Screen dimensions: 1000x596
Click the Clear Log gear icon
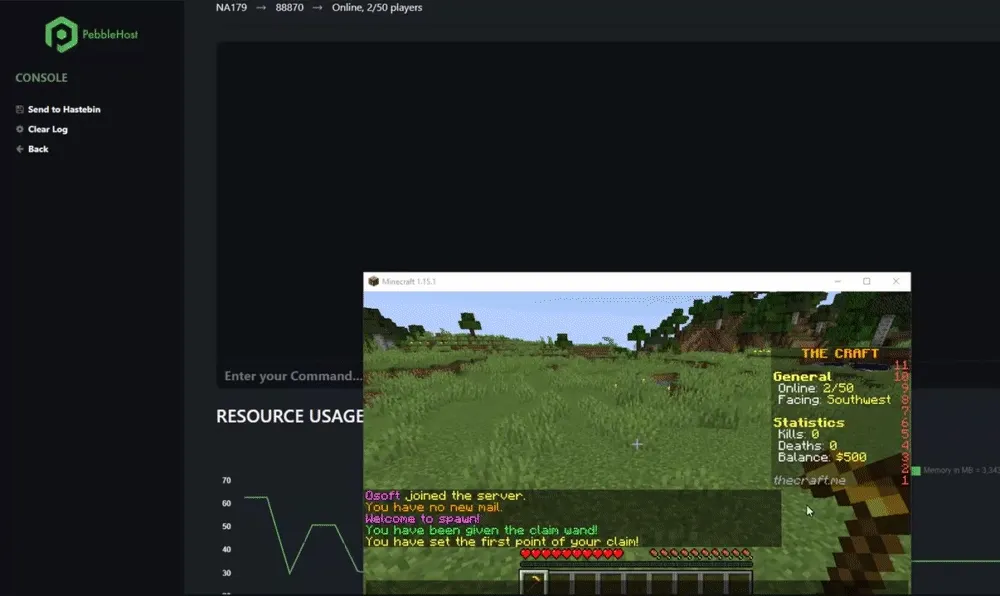click(20, 129)
